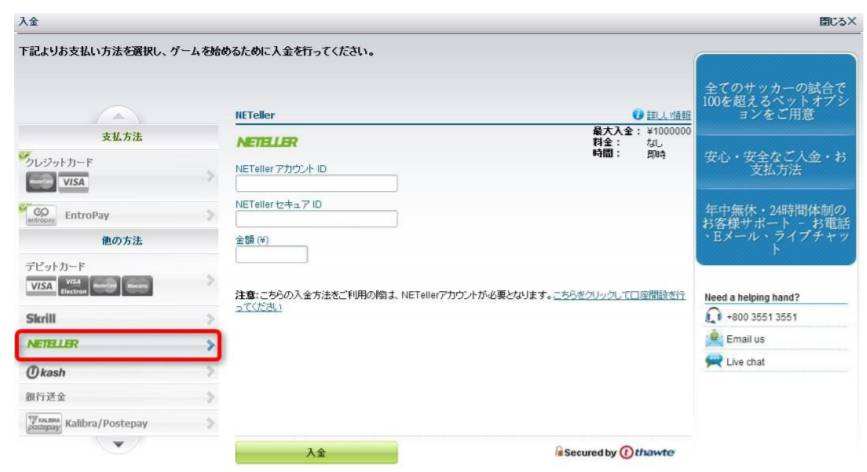Image resolution: width=867 pixels, height=472 pixels.
Task: Click the Maestro logo in debit cards
Action: [x=137, y=286]
